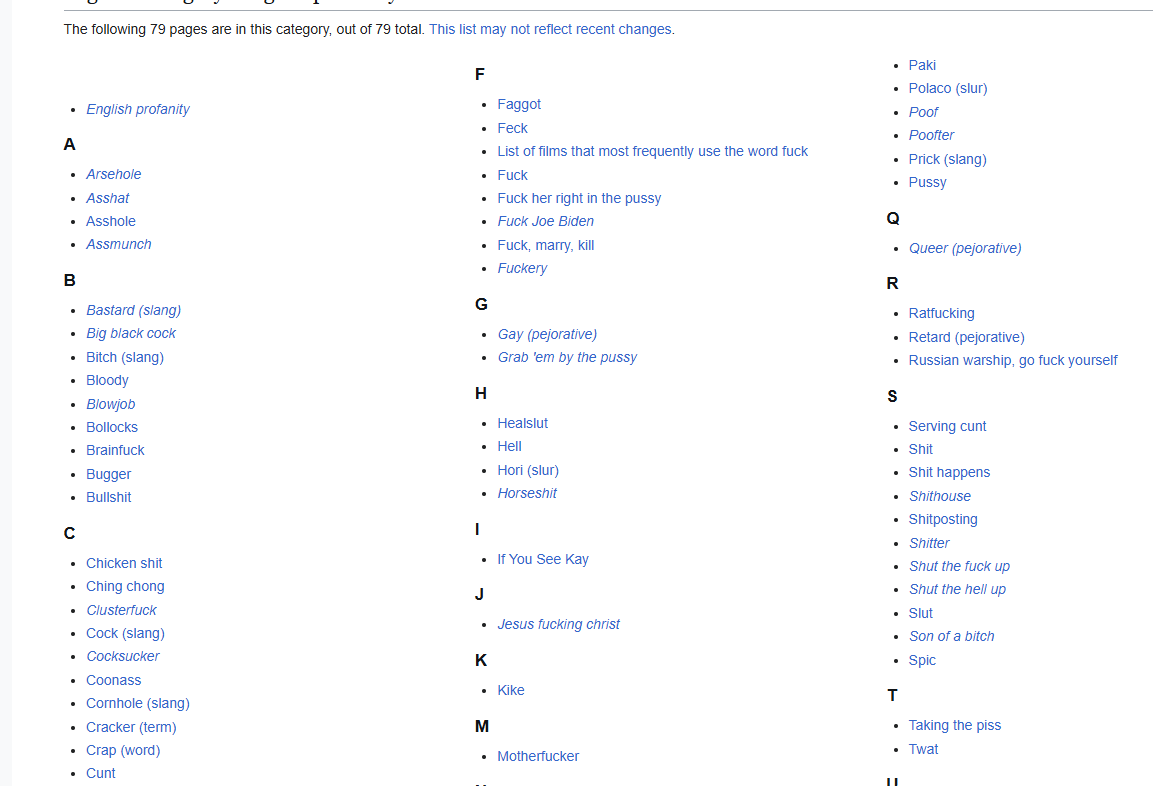This screenshot has width=1153, height=786.
Task: Open Queer (pejorative) article
Action: point(965,248)
